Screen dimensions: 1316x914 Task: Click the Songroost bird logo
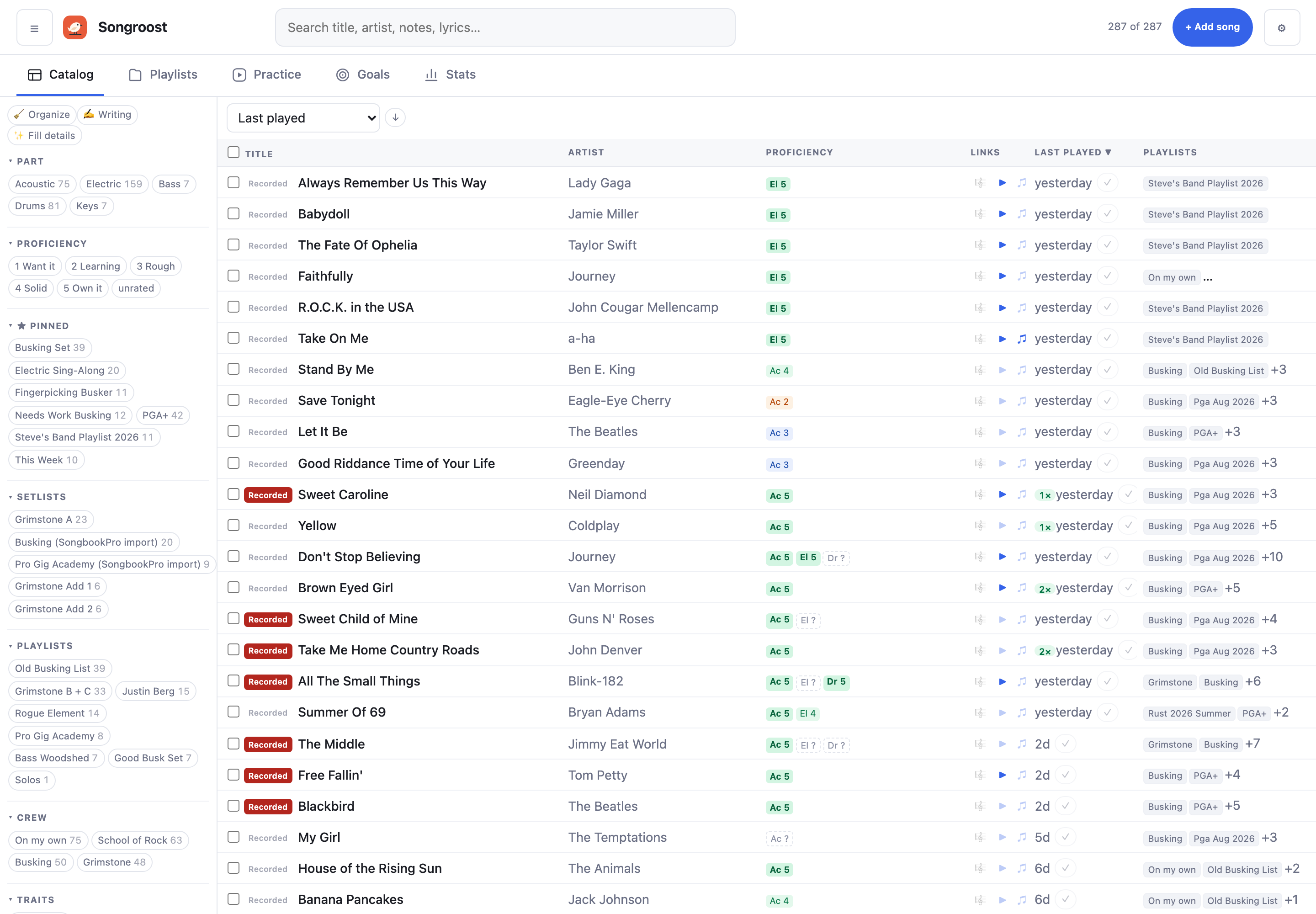click(x=75, y=27)
